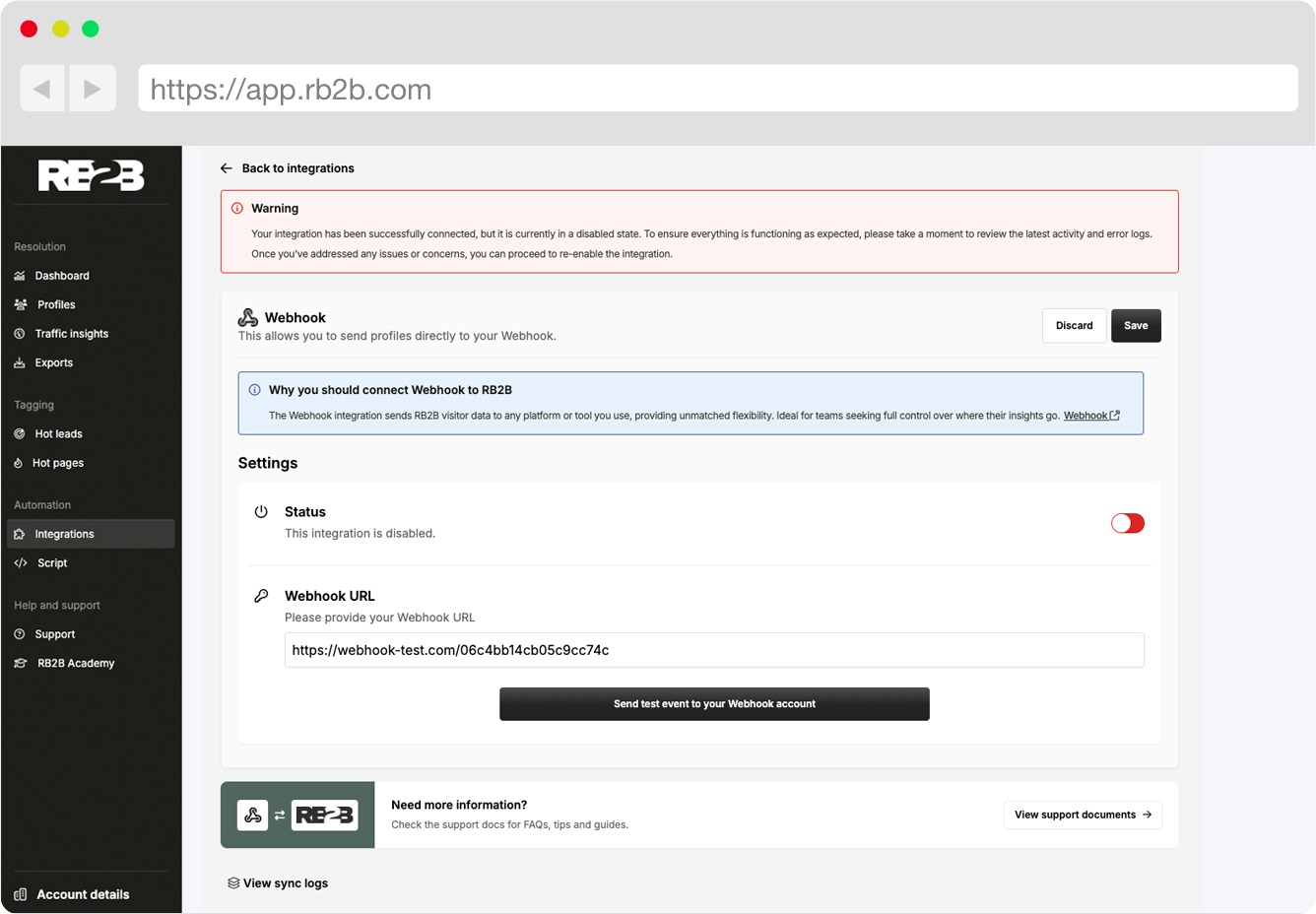1316x914 pixels.
Task: Click the Webhook URL key icon
Action: 261,596
